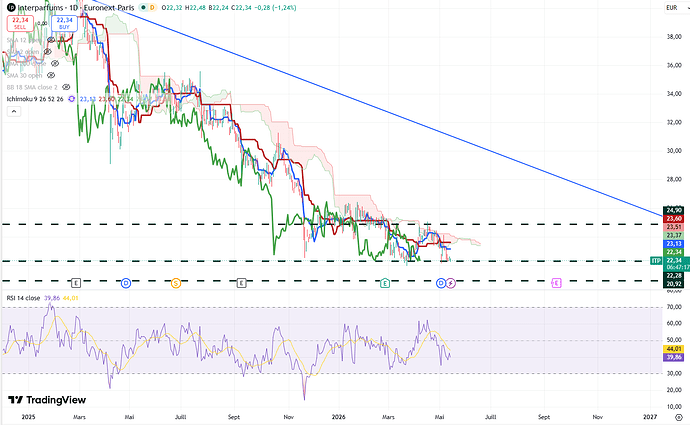Click the 30,00 value on main price scale
690x425 pixels.
coord(674,150)
